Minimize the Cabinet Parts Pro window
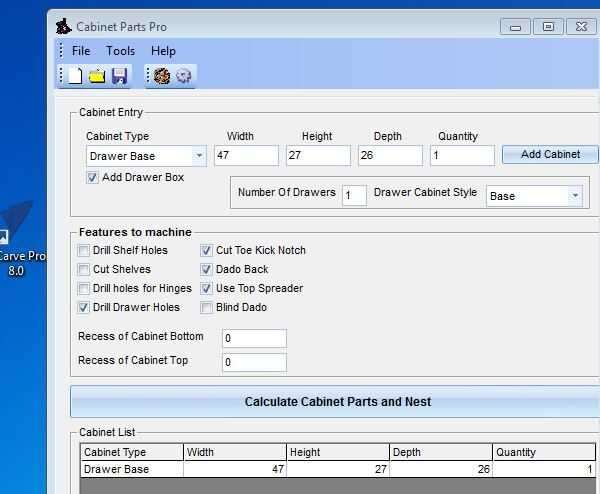 click(515, 27)
